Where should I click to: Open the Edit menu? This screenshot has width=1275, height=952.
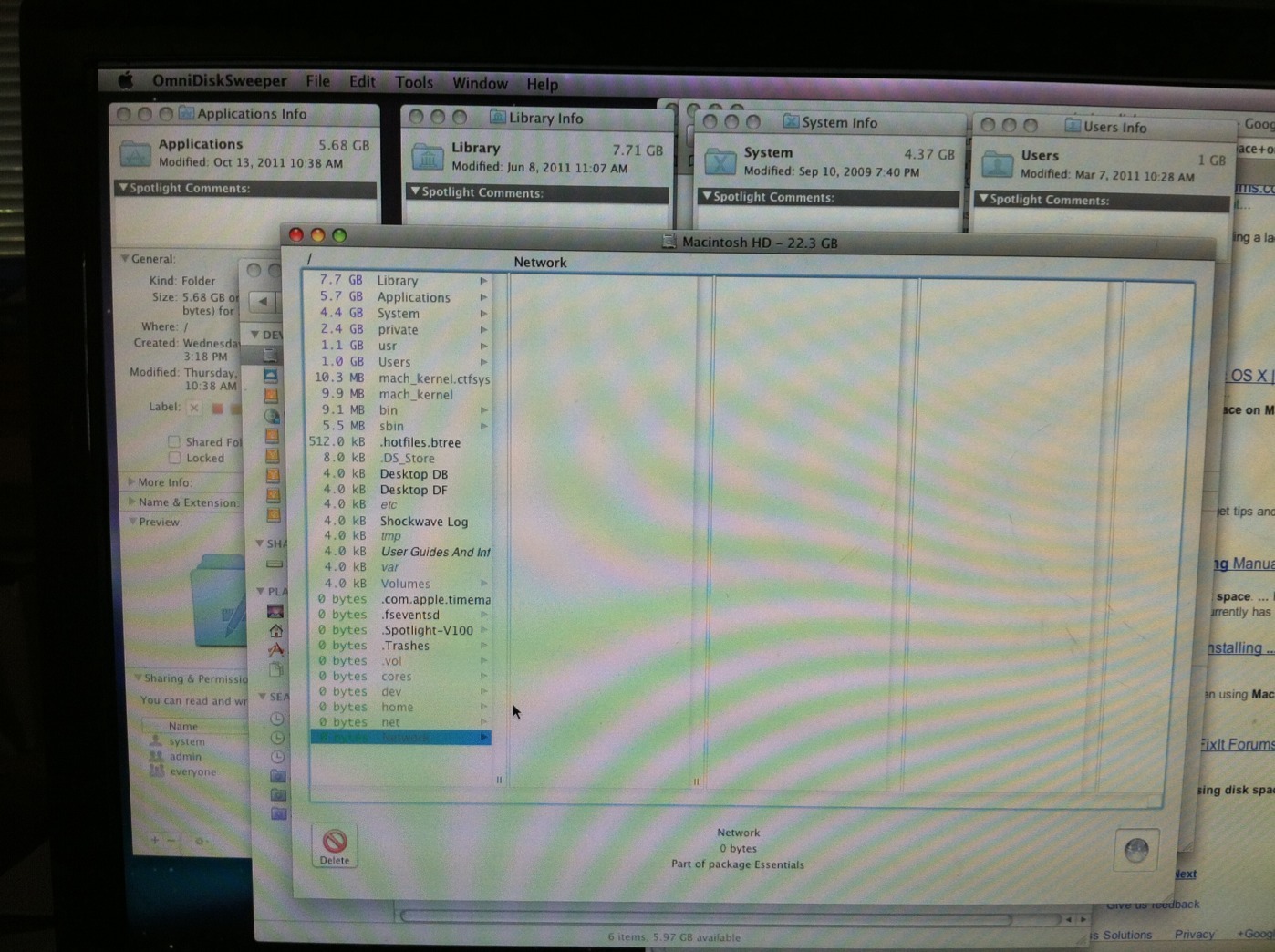(x=362, y=81)
